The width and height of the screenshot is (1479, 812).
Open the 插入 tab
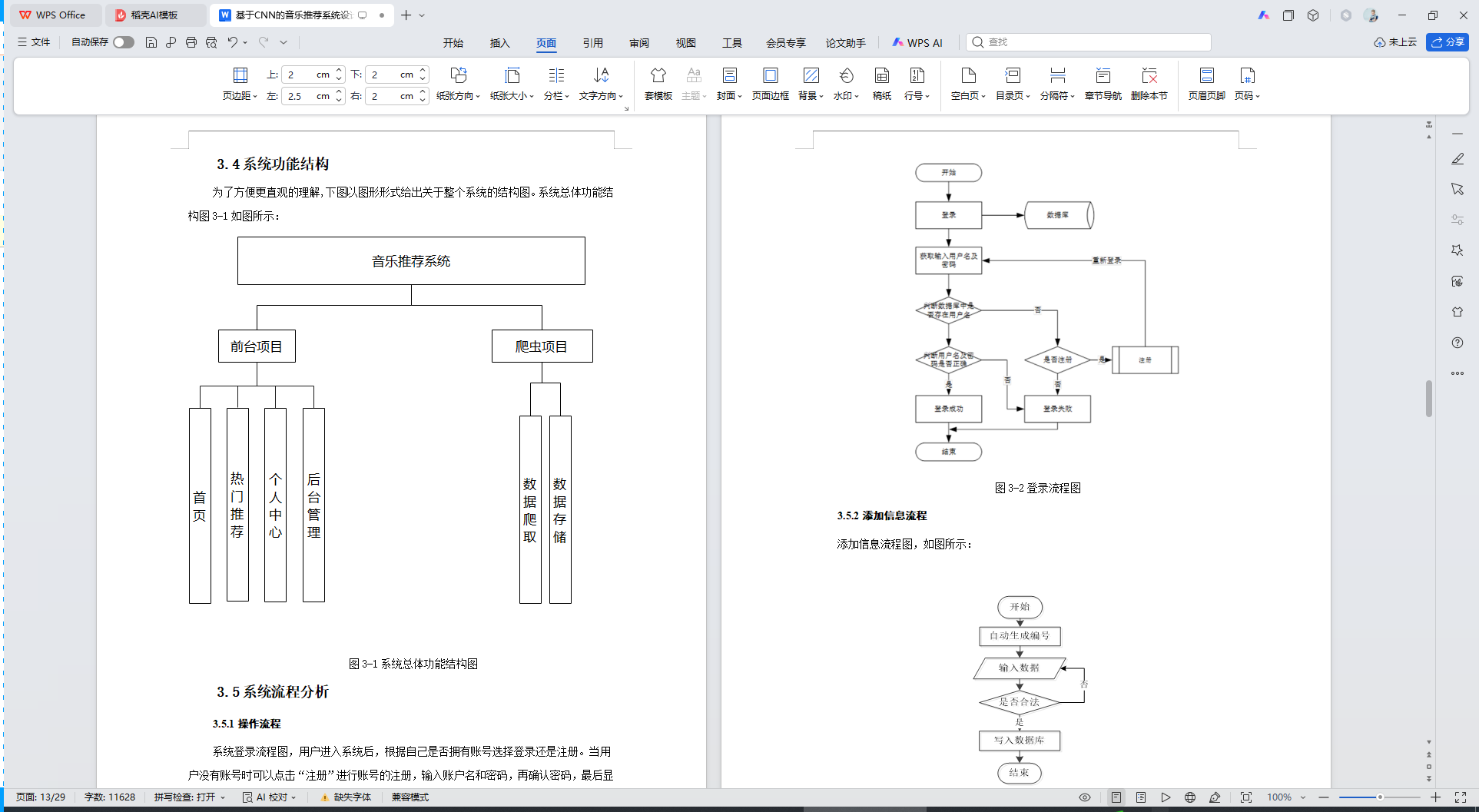click(500, 43)
